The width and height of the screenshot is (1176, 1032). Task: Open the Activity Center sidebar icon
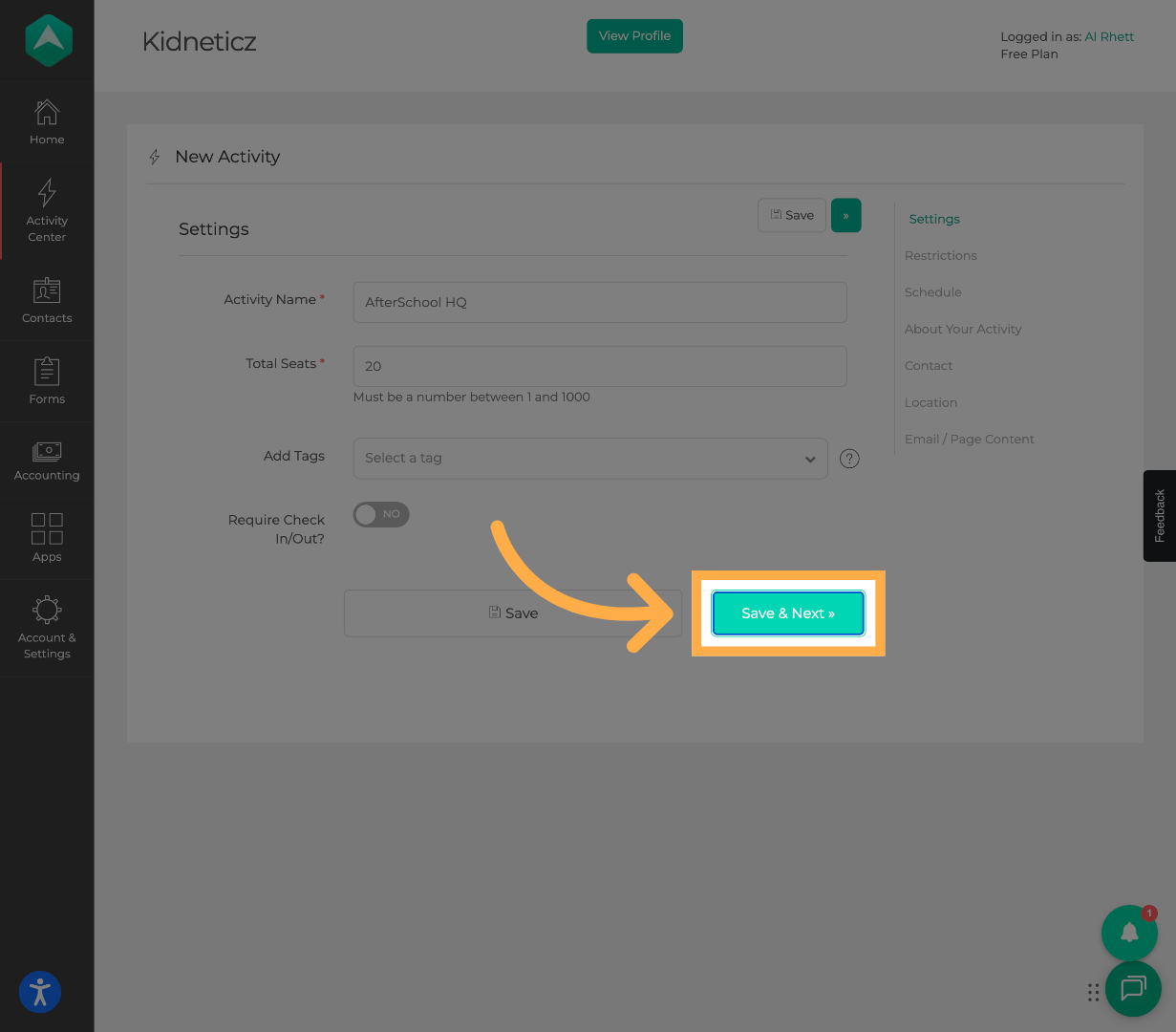tap(47, 194)
